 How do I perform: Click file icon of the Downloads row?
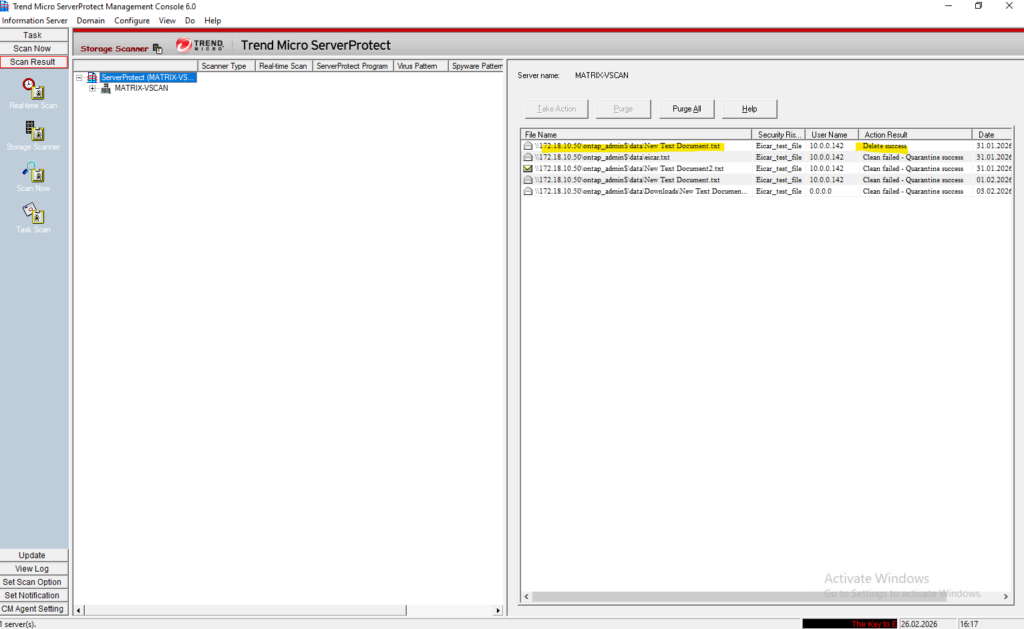coord(528,191)
